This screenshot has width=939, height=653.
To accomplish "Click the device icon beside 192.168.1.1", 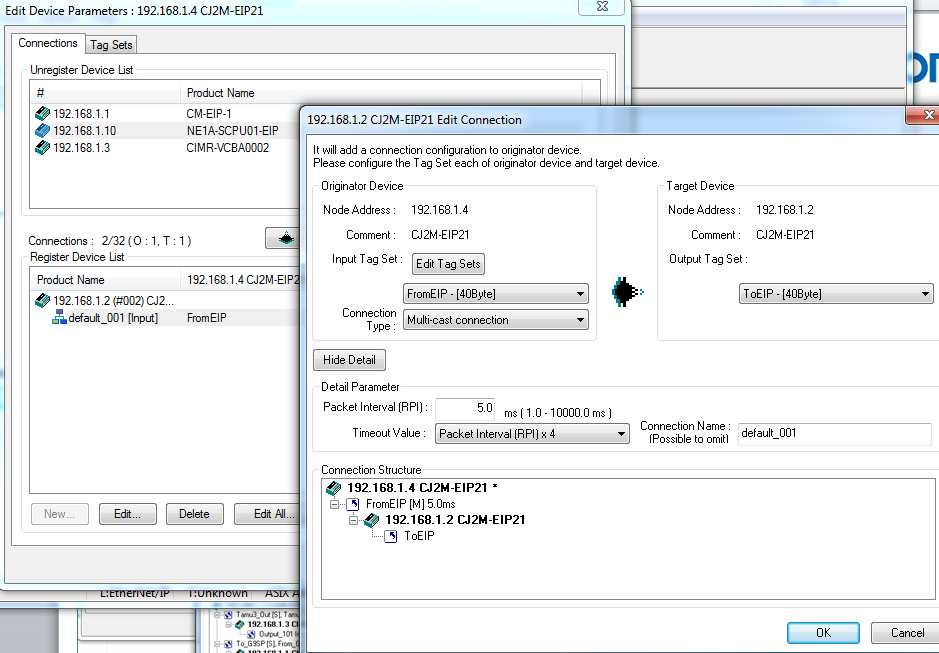I will (x=42, y=113).
